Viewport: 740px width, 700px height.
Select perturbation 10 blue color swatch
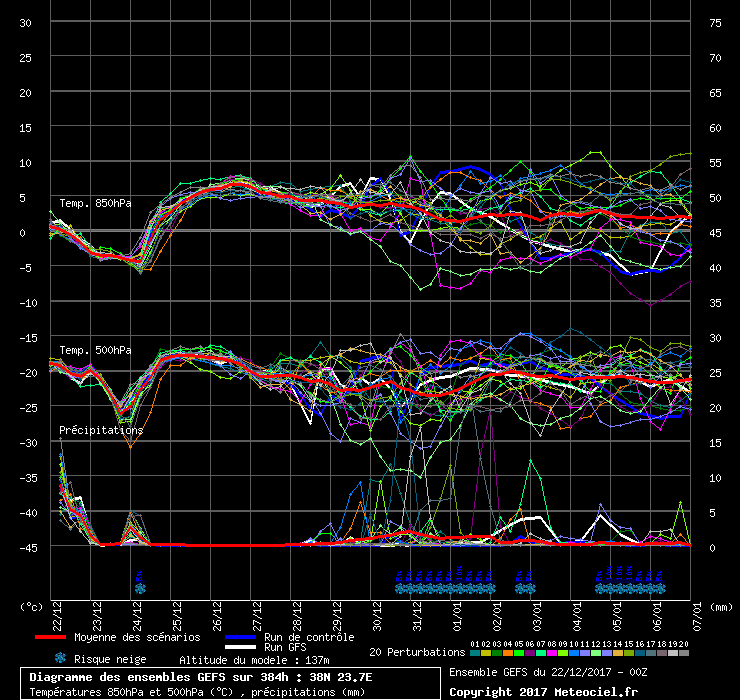574,653
